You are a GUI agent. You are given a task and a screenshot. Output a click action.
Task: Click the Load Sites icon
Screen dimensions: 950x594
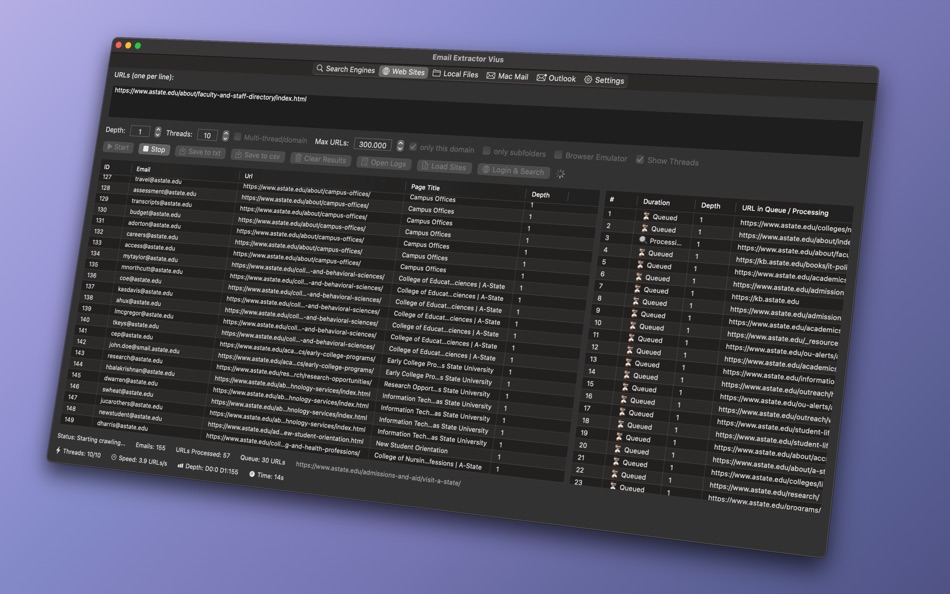pyautogui.click(x=424, y=164)
